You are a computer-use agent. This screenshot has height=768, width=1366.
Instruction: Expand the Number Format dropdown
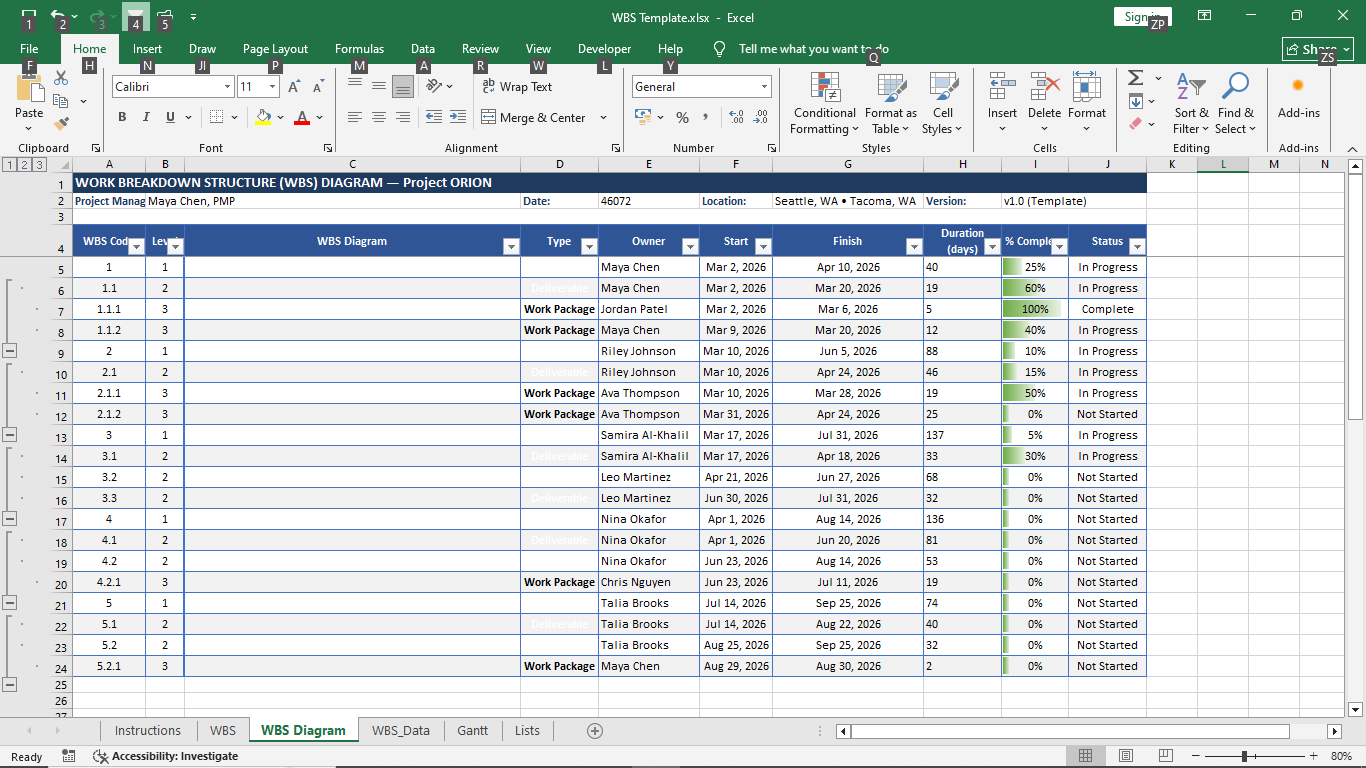tap(764, 87)
